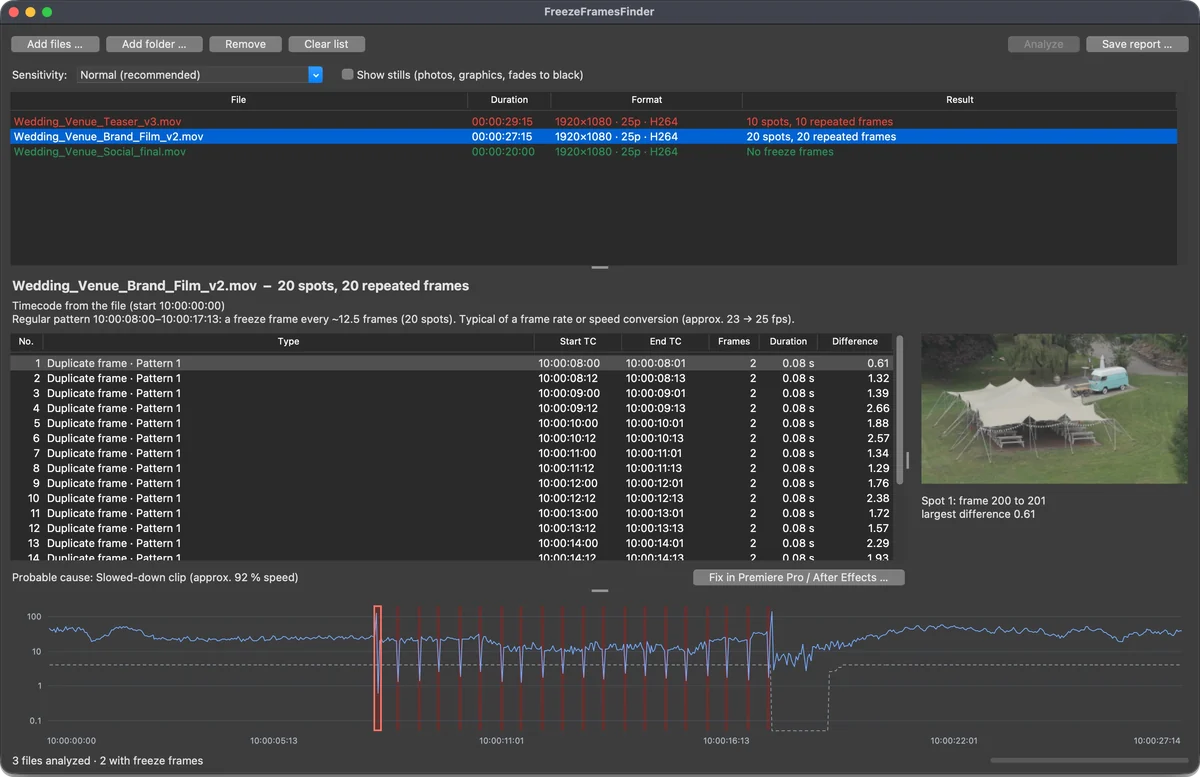This screenshot has width=1200, height=777.
Task: Click the Start TC column header
Action: click(578, 342)
